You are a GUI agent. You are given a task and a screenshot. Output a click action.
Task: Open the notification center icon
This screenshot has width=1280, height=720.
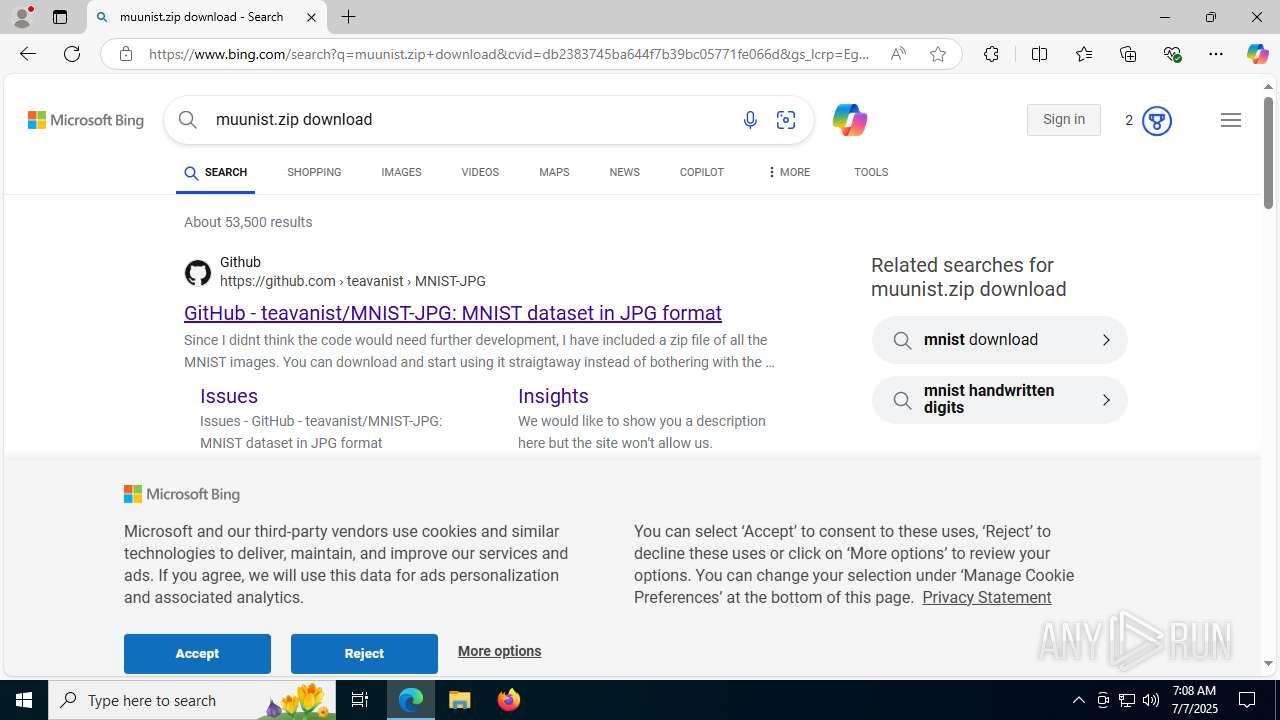[1247, 700]
